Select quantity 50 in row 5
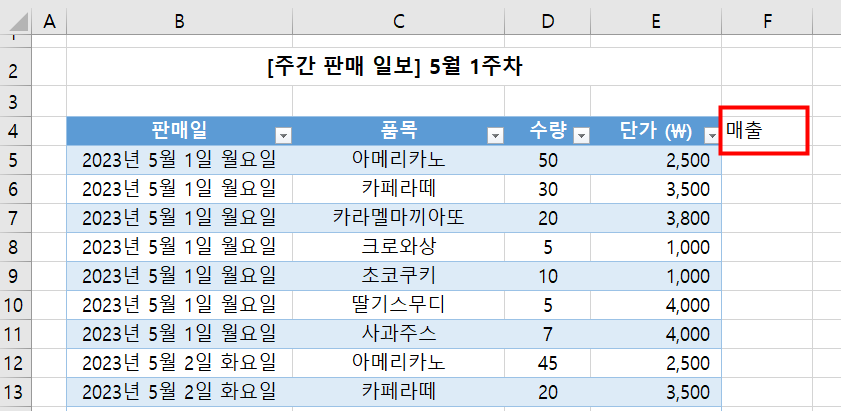 click(x=548, y=160)
